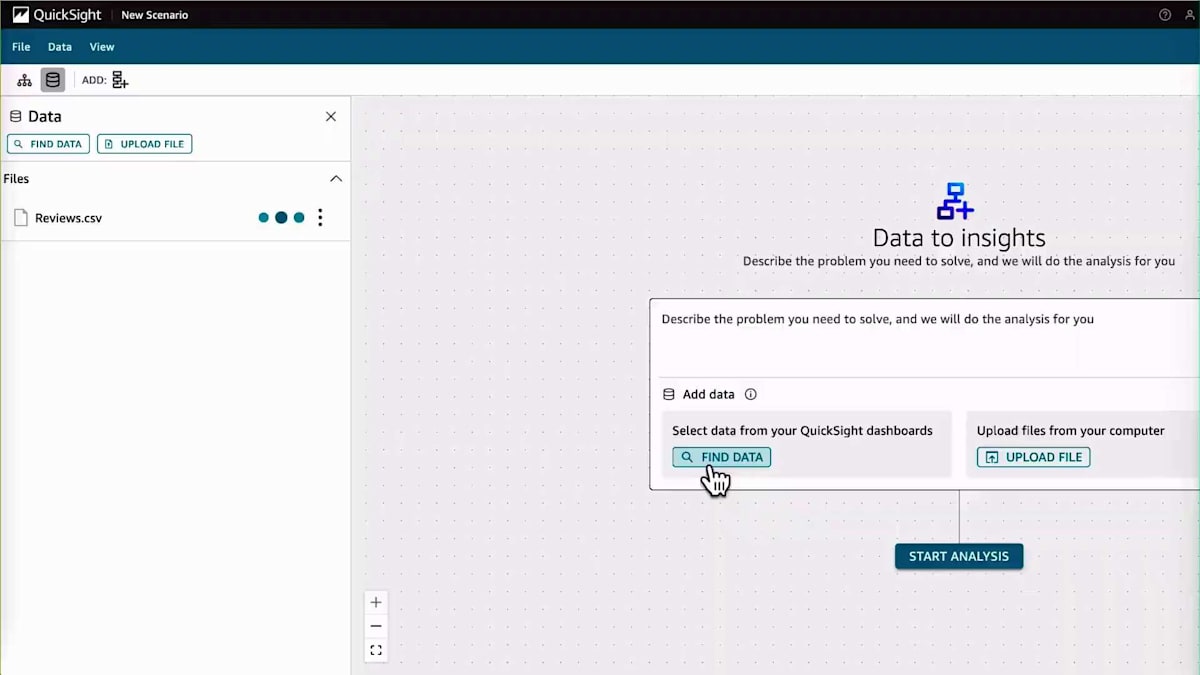Toggle the Data panel database icon
This screenshot has height=675, width=1200.
(53, 80)
